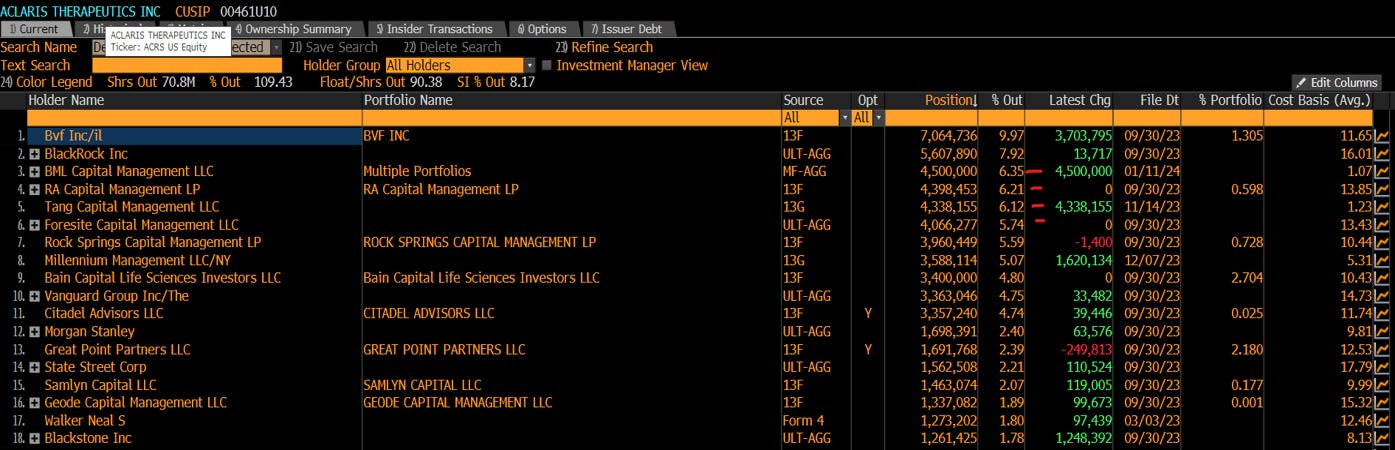Expand the Vanguard Group Inc/The row
Viewport: 1395px width, 450px height.
tap(35, 296)
